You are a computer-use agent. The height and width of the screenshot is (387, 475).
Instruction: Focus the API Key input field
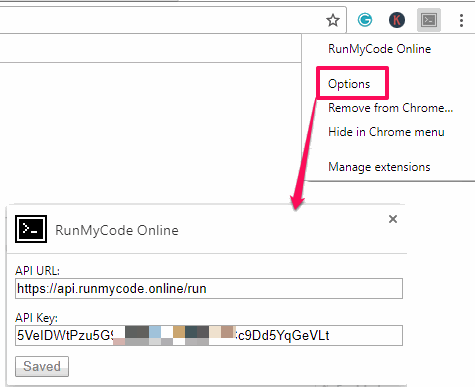tap(209, 335)
